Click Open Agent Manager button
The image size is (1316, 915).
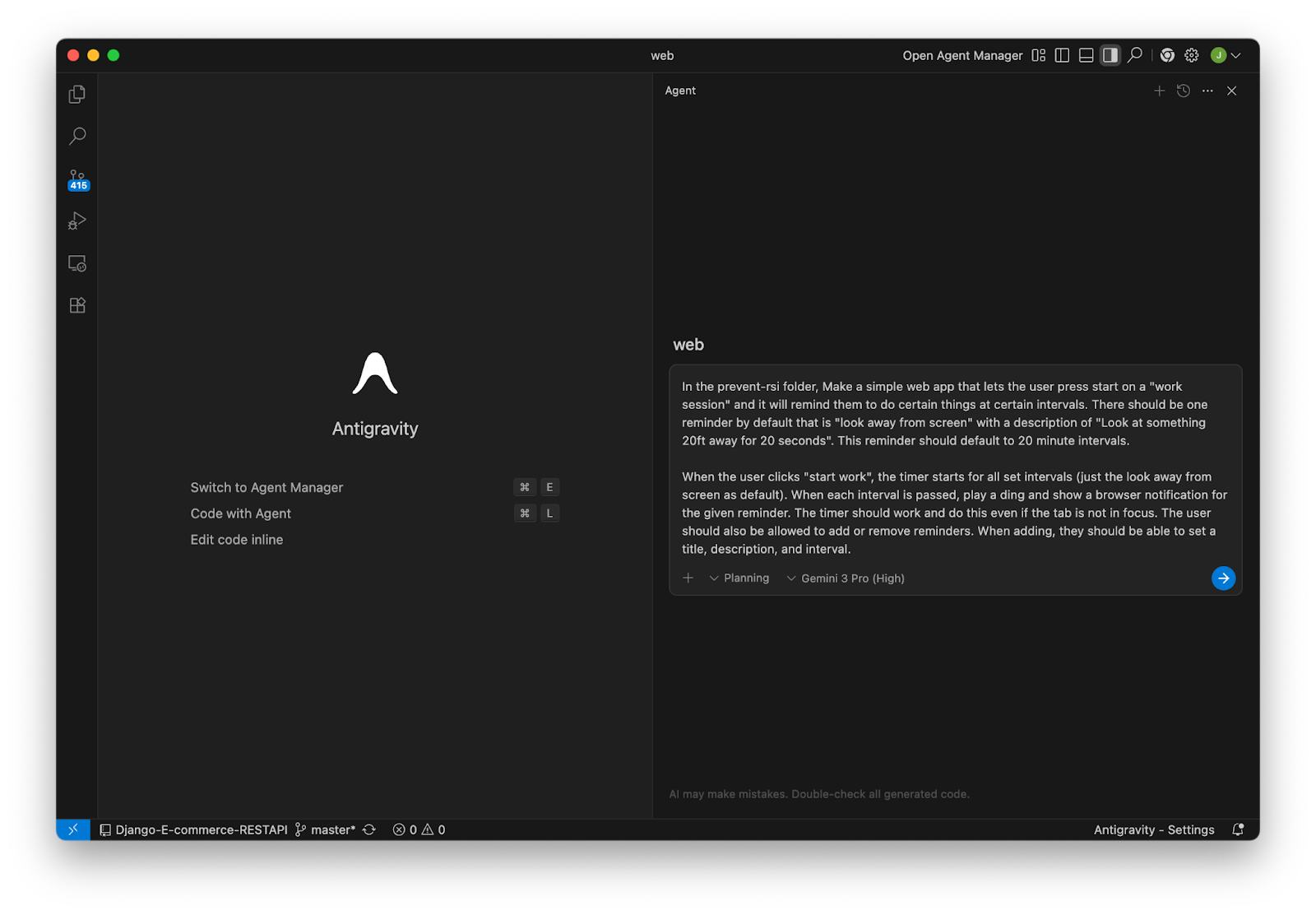coord(962,55)
